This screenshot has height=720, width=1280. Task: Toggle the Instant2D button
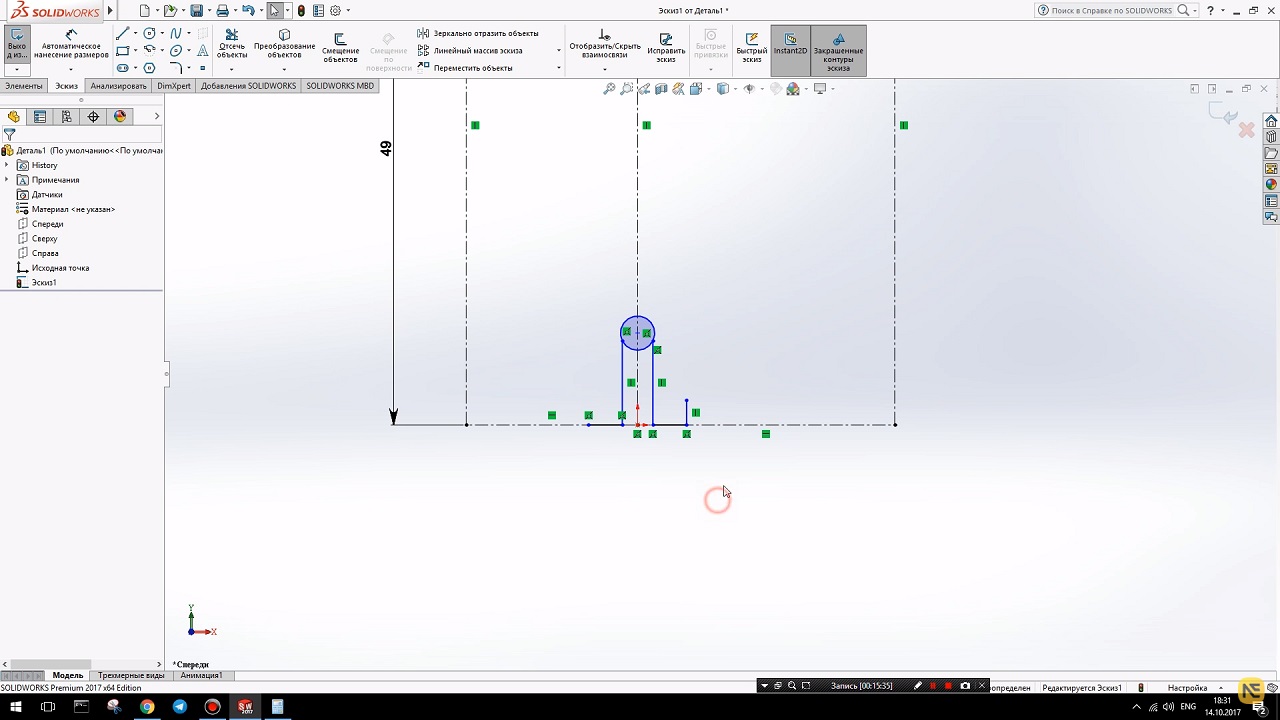click(790, 44)
